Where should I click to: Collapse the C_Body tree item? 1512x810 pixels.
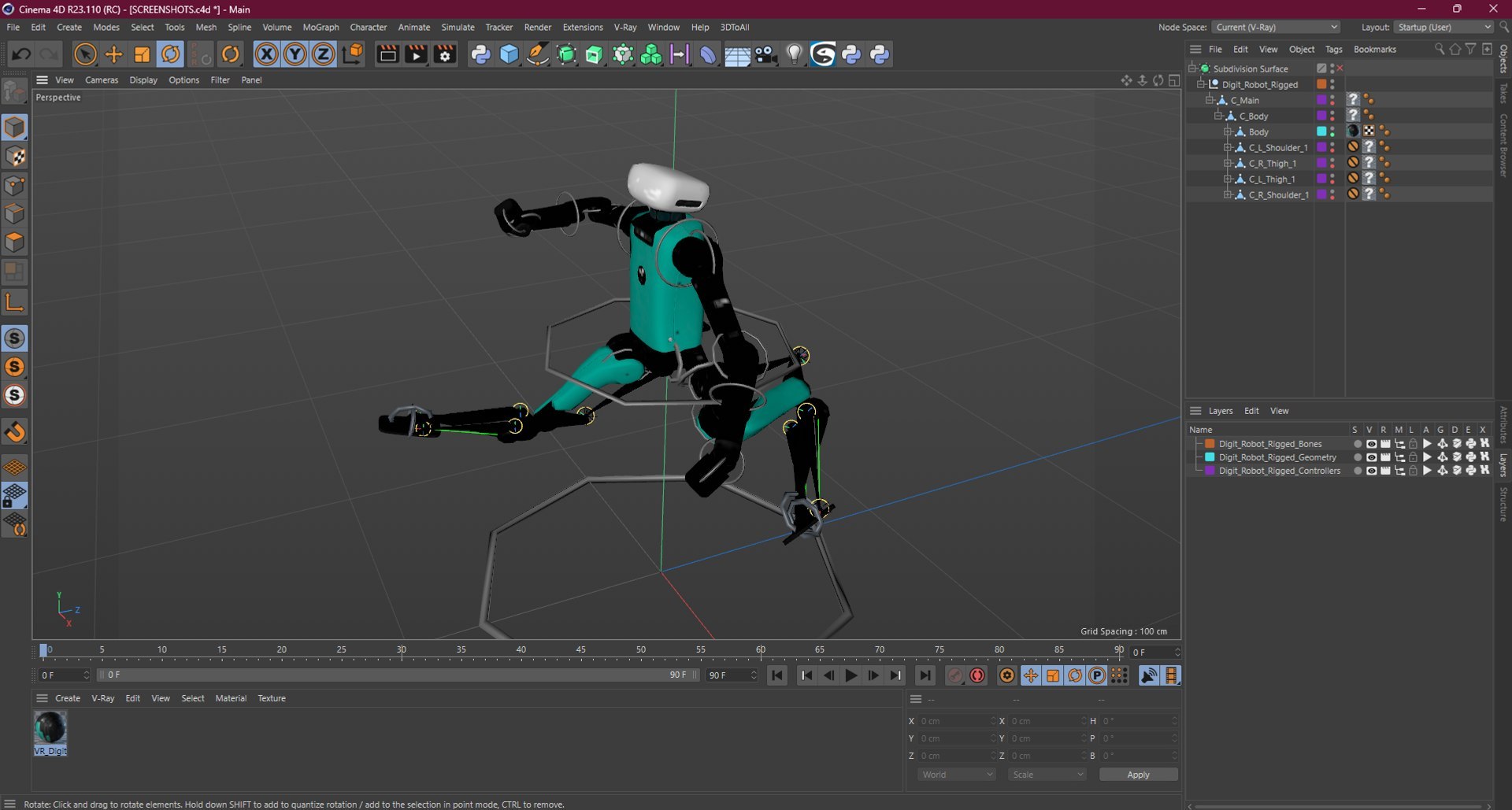[1218, 116]
